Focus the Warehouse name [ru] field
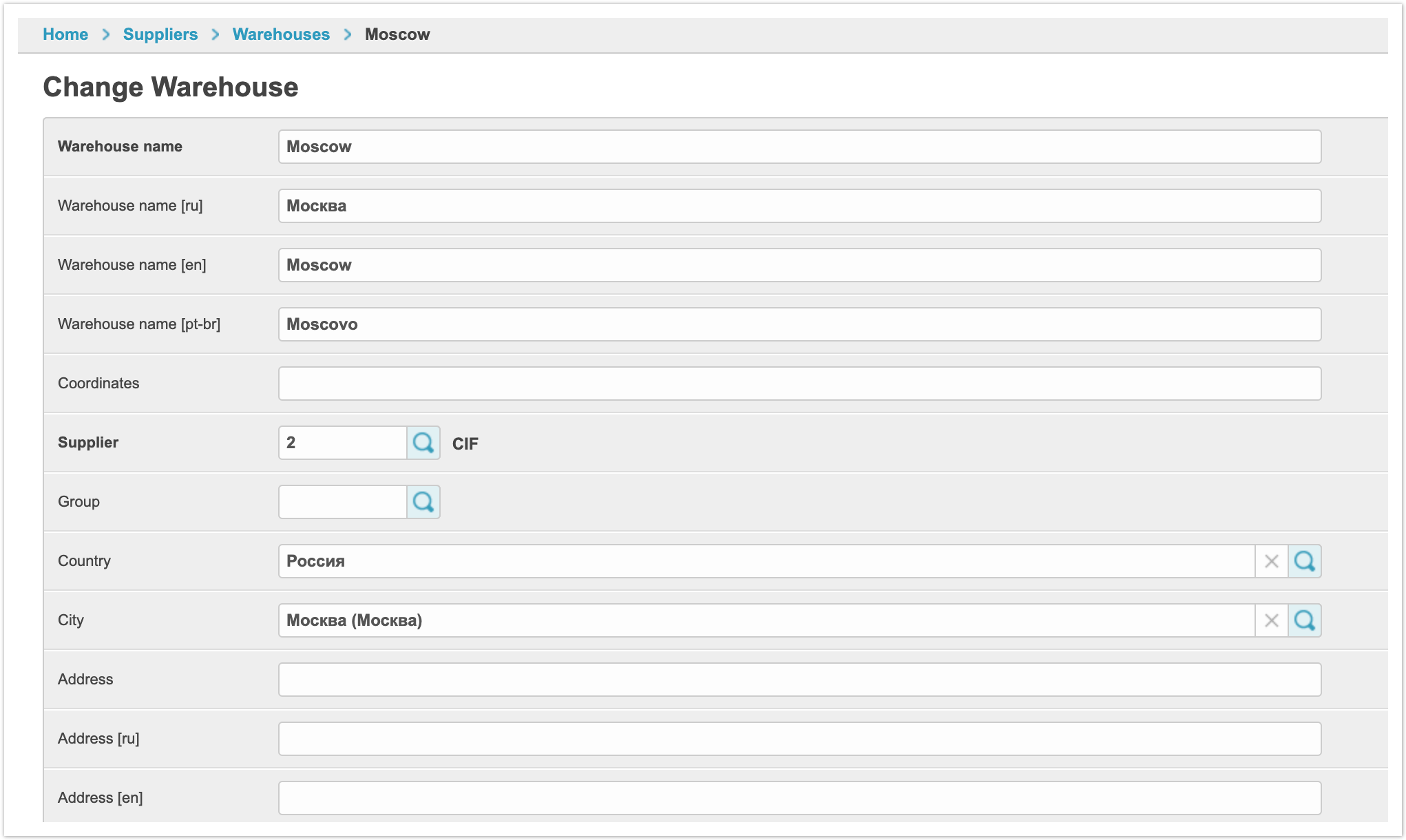The width and height of the screenshot is (1406, 840). (799, 206)
